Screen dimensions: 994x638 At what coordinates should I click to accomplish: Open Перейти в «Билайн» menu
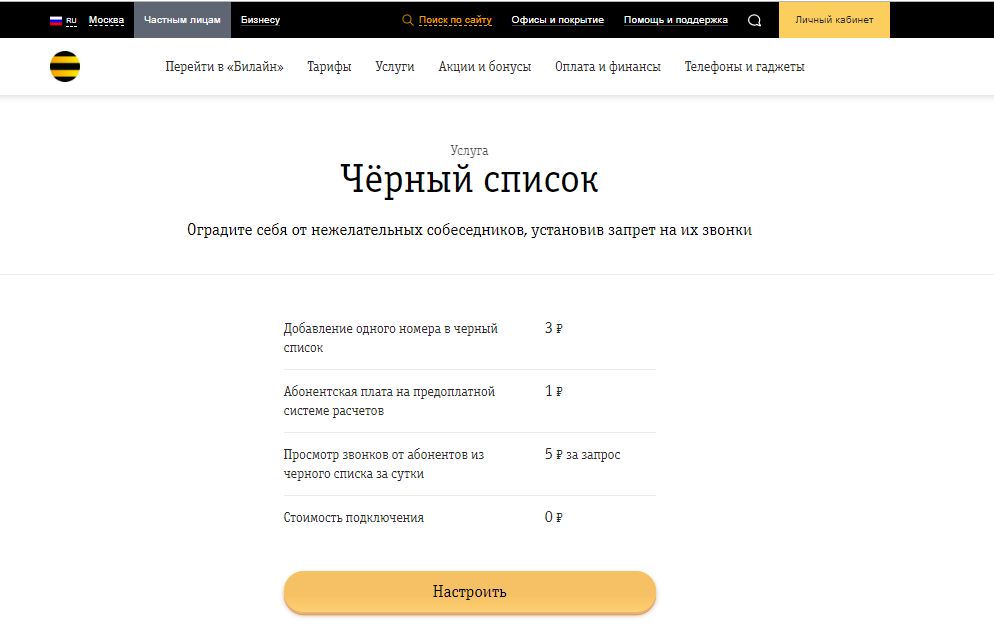(224, 67)
